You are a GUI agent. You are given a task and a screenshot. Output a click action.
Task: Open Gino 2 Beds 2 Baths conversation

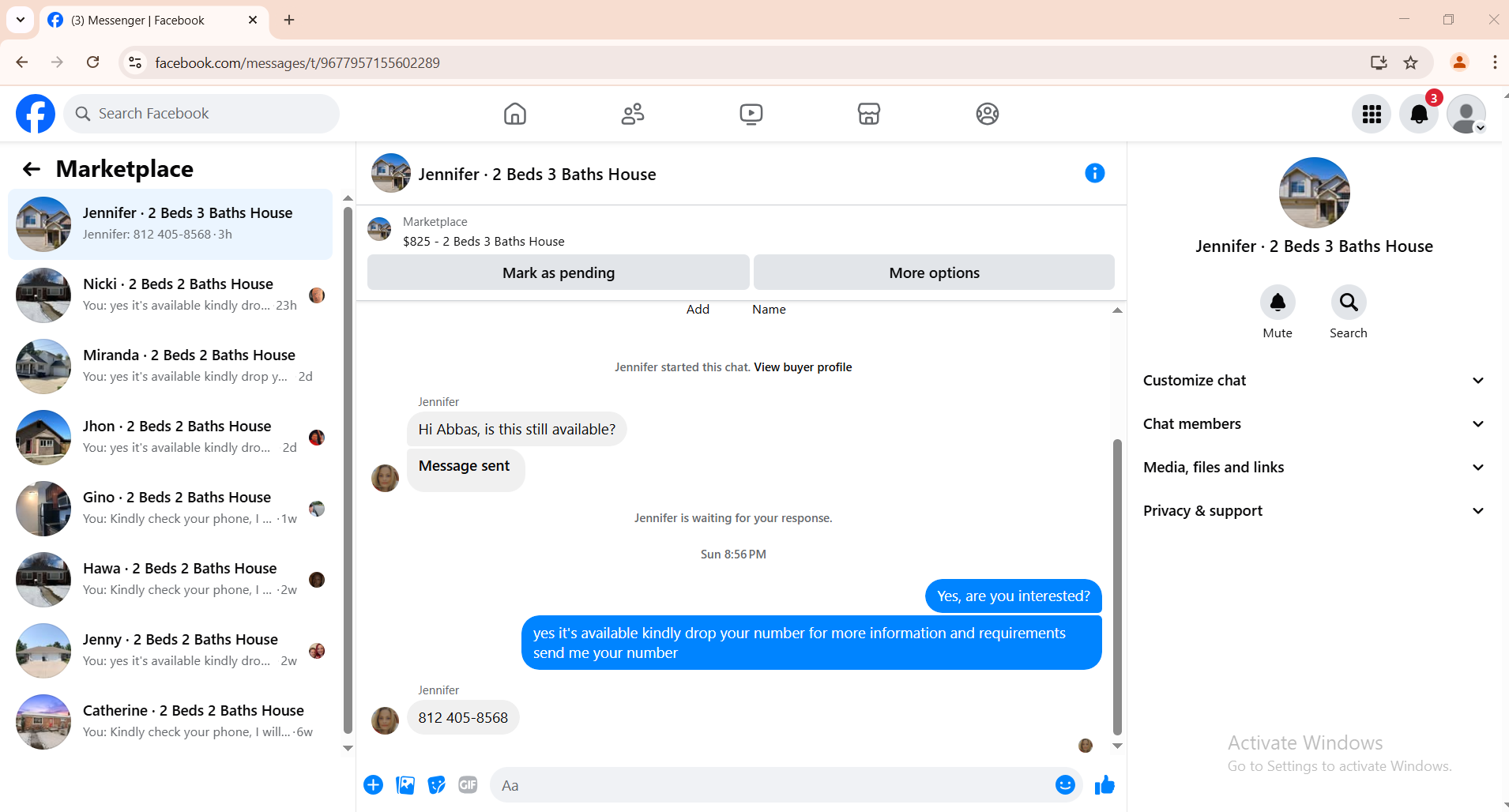point(170,509)
